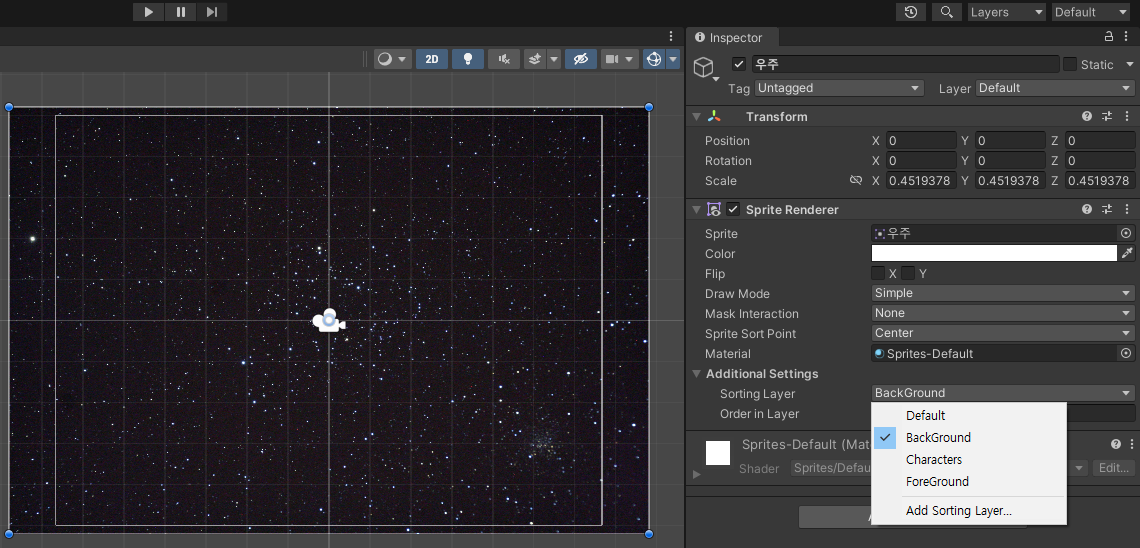Toggle the Inspector lock icon

coord(1109,36)
